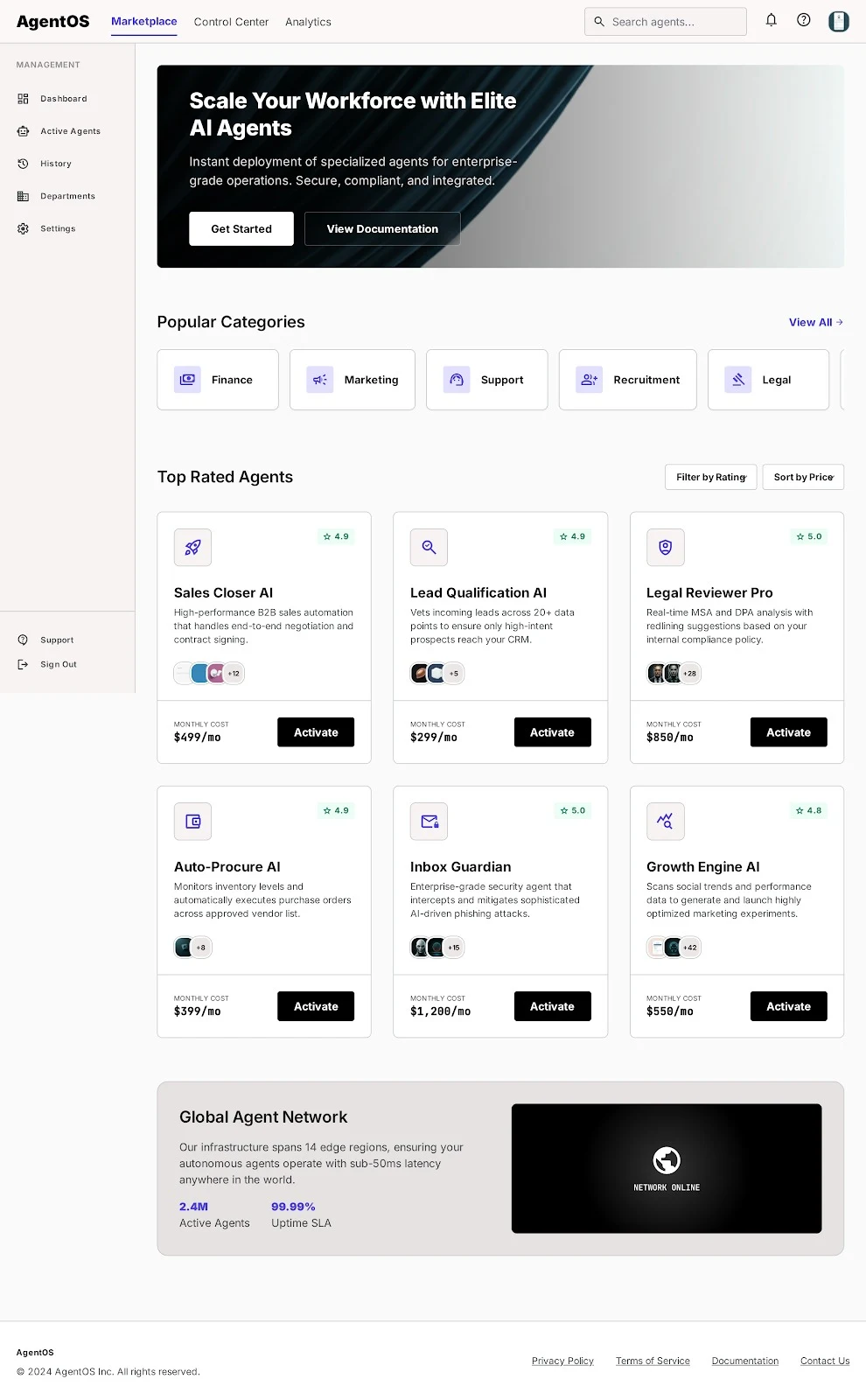866x1400 pixels.
Task: Focus the Search agents input field
Action: coord(666,22)
